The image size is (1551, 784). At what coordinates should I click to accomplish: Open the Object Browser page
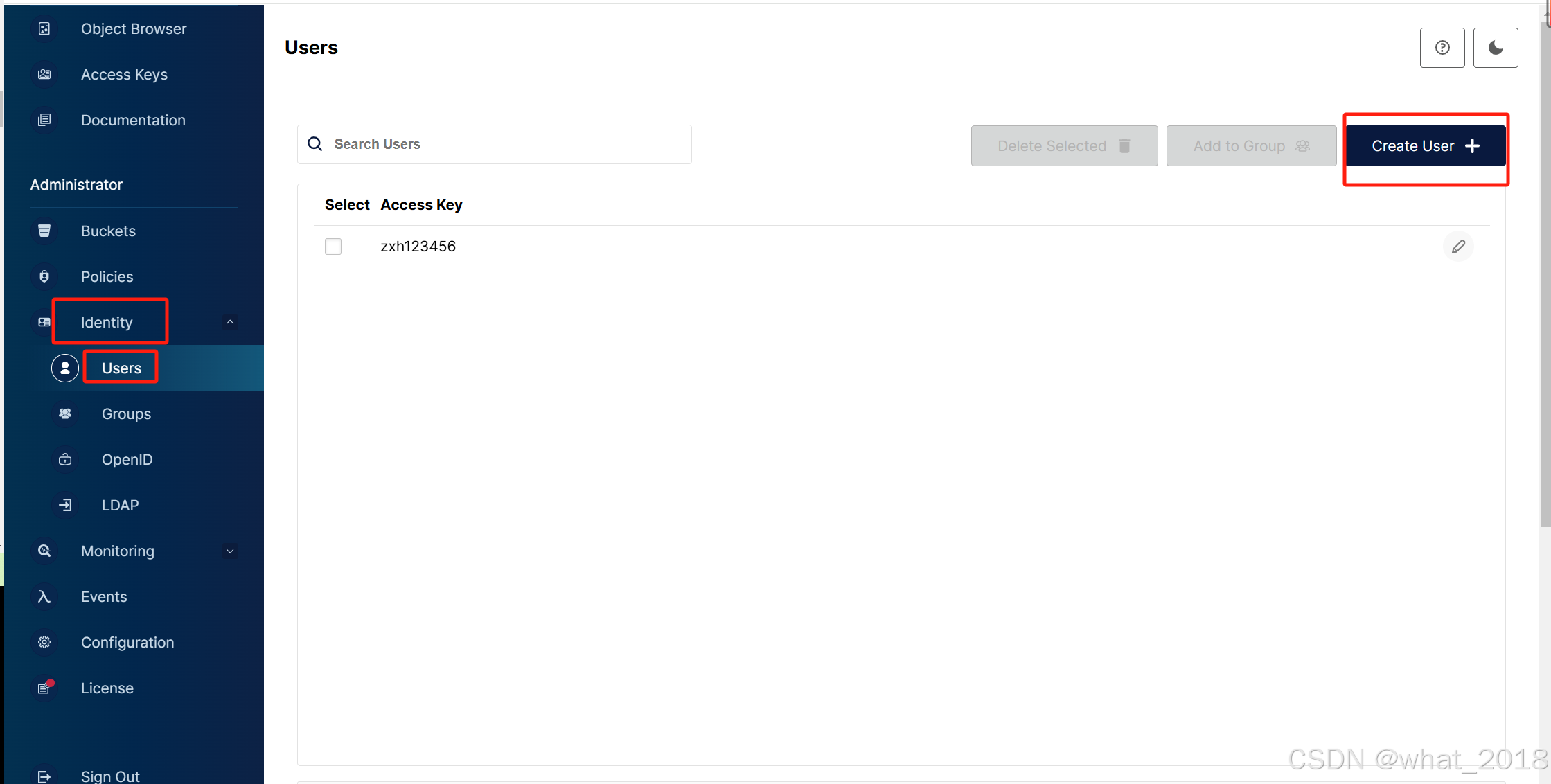tap(133, 28)
